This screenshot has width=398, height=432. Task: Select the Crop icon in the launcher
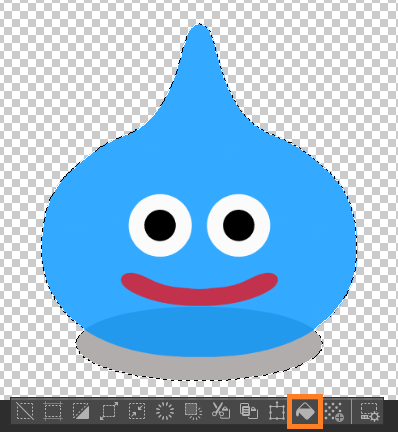53,411
